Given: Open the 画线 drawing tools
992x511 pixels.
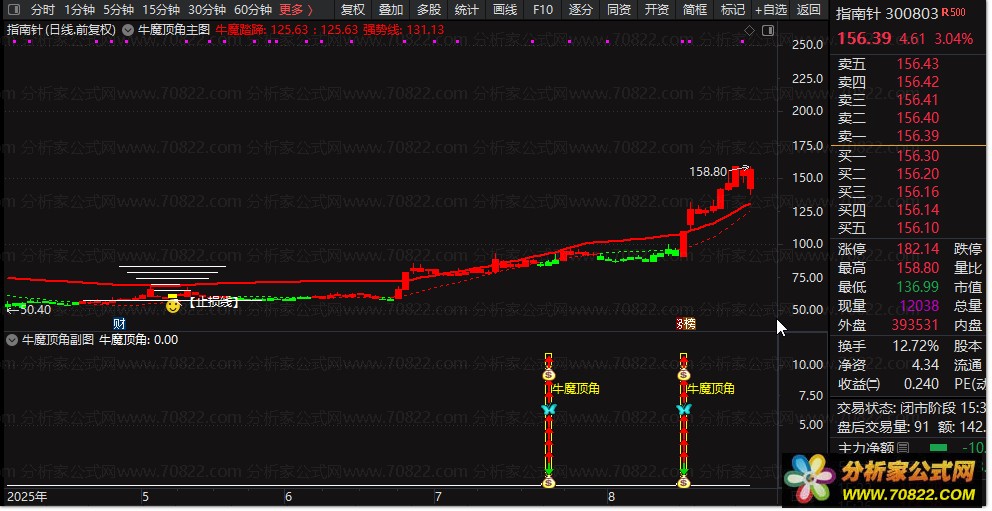Looking at the screenshot, I should [505, 9].
